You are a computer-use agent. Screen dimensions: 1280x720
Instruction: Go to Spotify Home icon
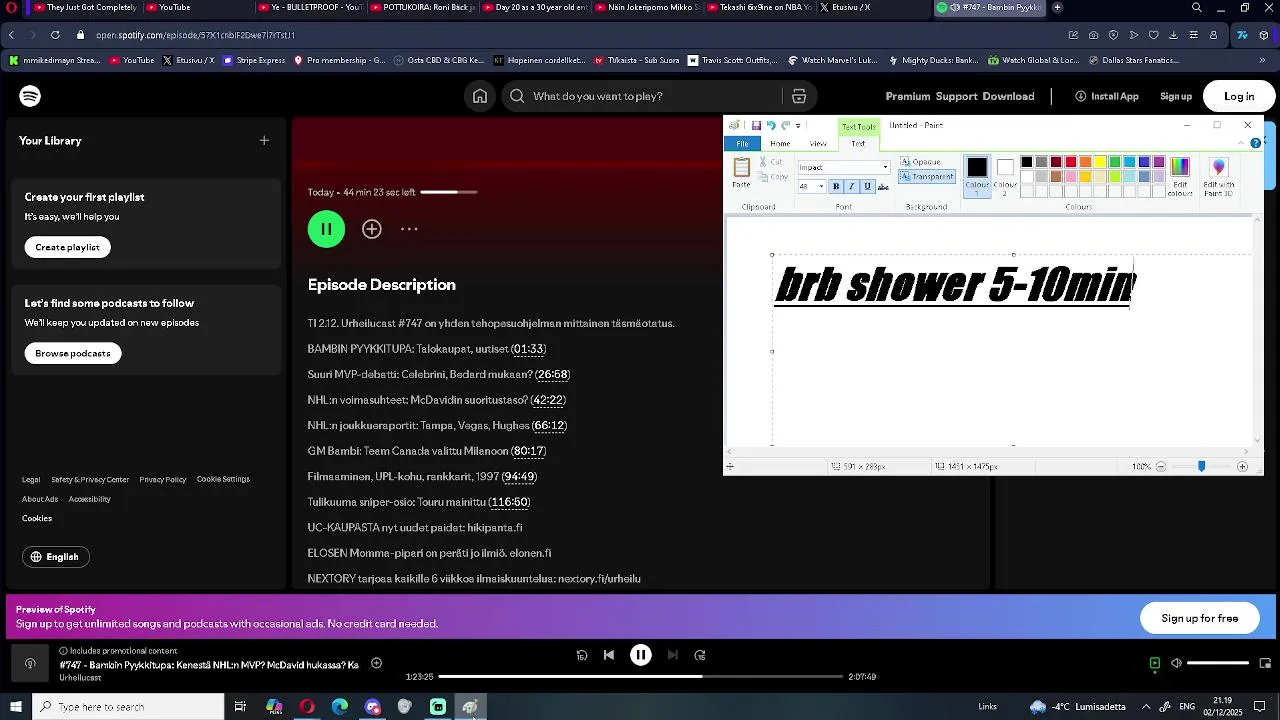(480, 96)
